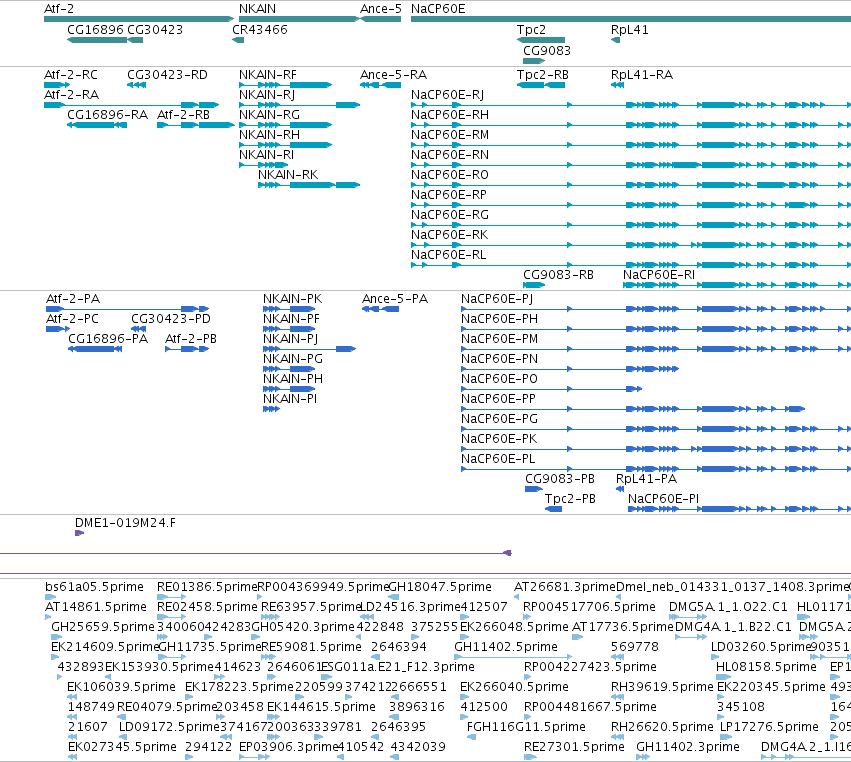Click protein NaCP60E-PP label
The width and height of the screenshot is (851, 762).
coord(498,399)
